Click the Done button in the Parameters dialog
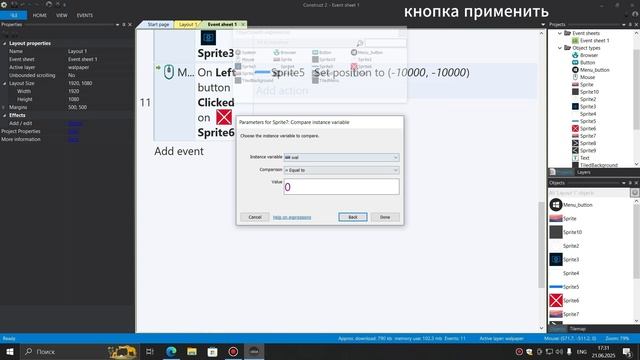The height and width of the screenshot is (360, 640). (x=385, y=217)
